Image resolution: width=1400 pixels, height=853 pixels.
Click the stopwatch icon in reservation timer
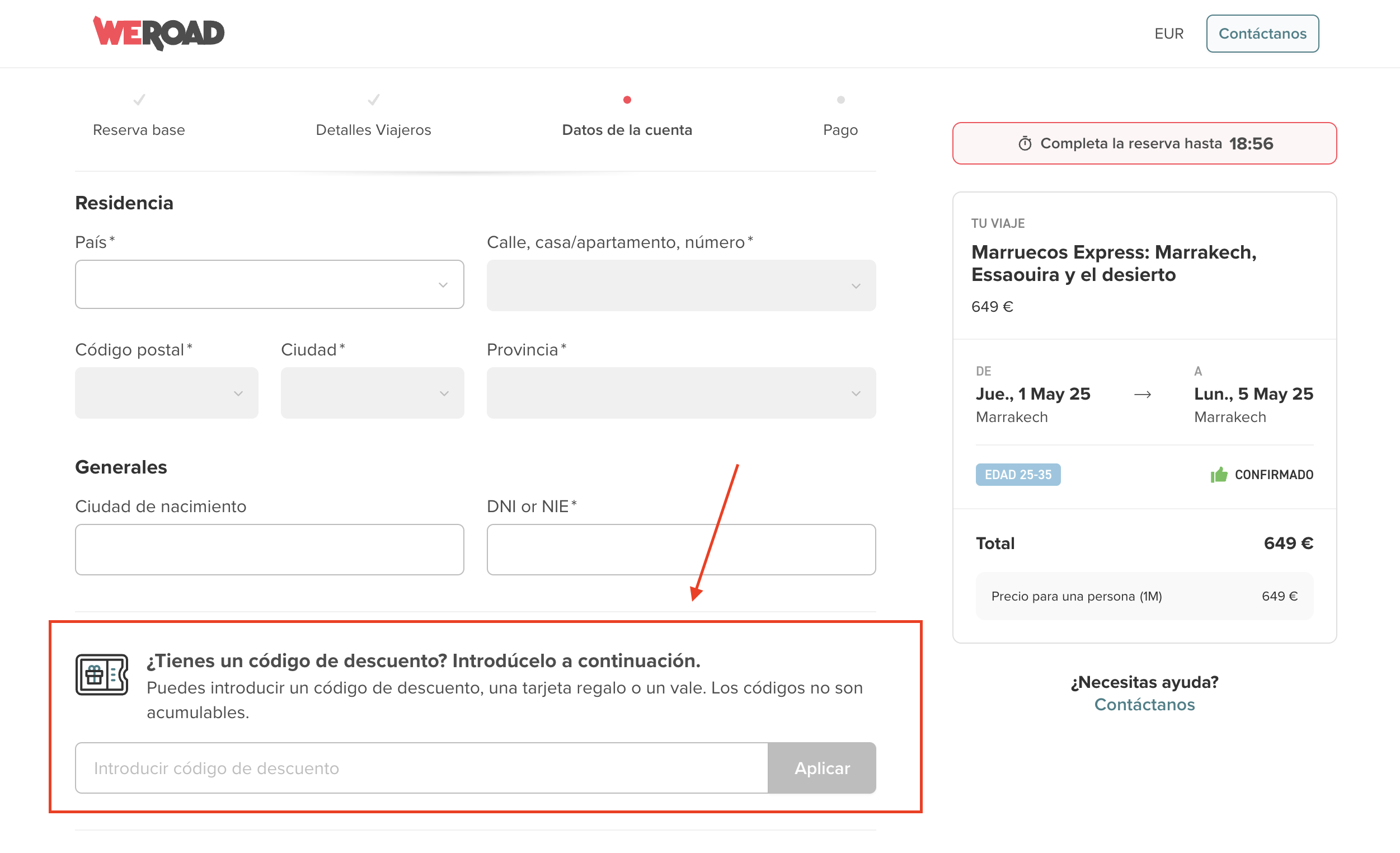pos(1025,143)
